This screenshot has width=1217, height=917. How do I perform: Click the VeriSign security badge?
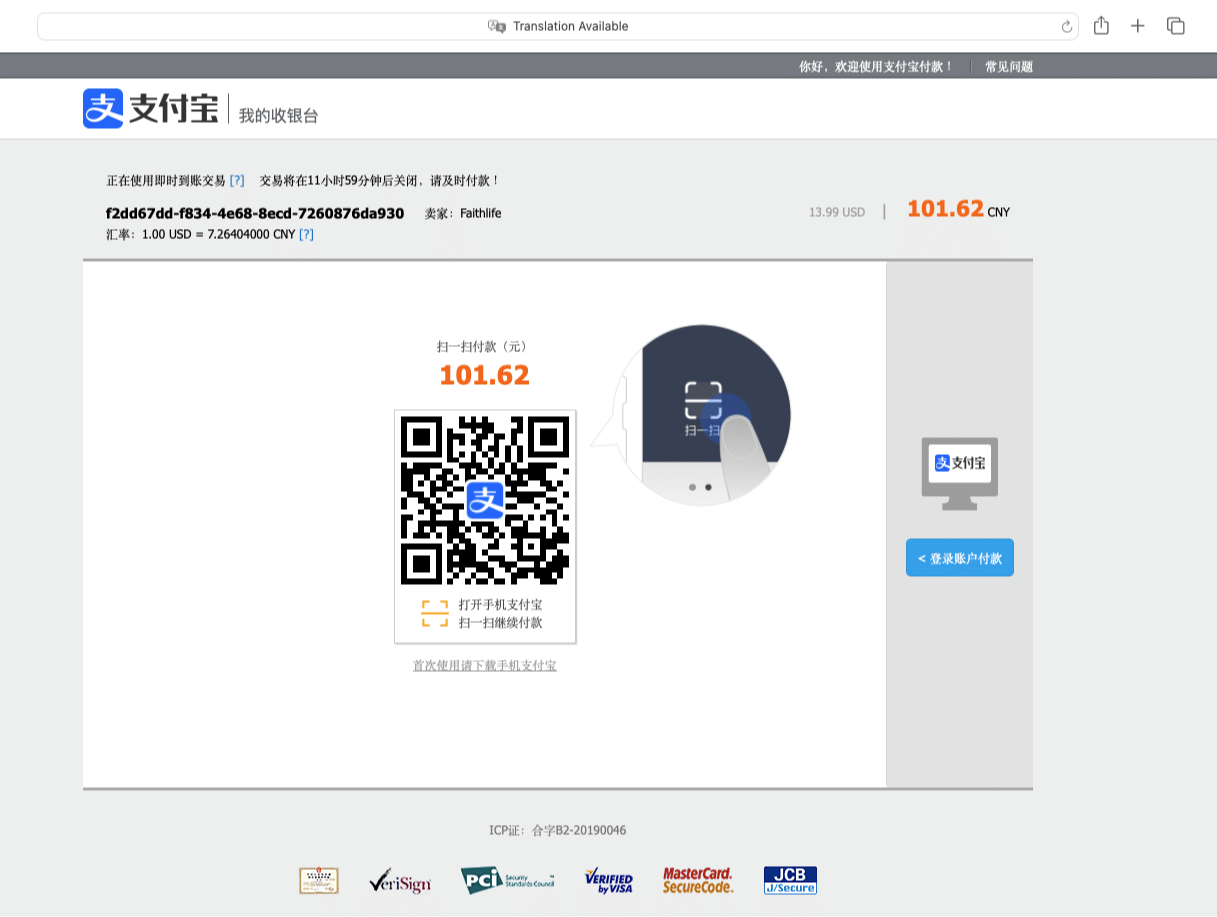tap(400, 881)
